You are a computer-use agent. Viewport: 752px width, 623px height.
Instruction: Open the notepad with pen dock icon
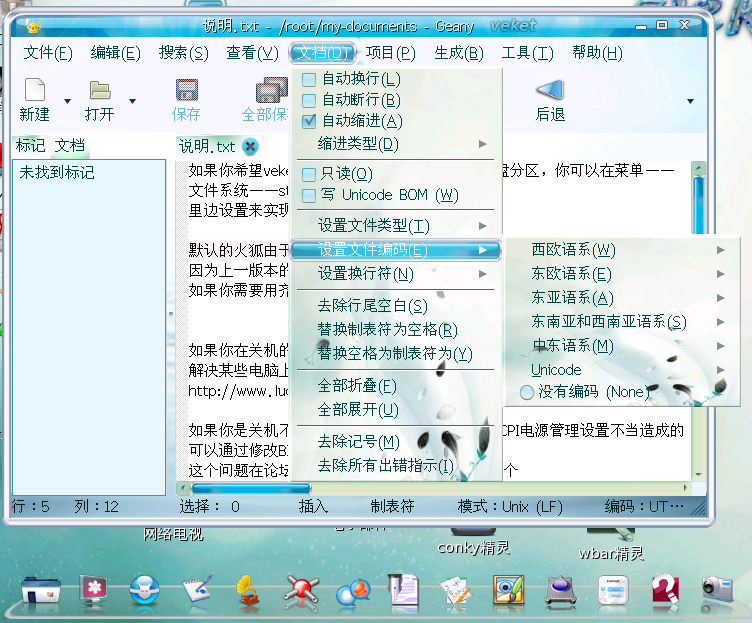click(197, 589)
